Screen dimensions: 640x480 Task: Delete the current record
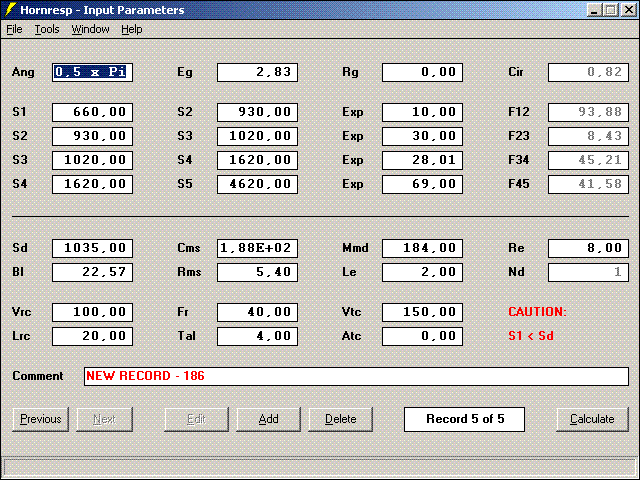pos(341,419)
